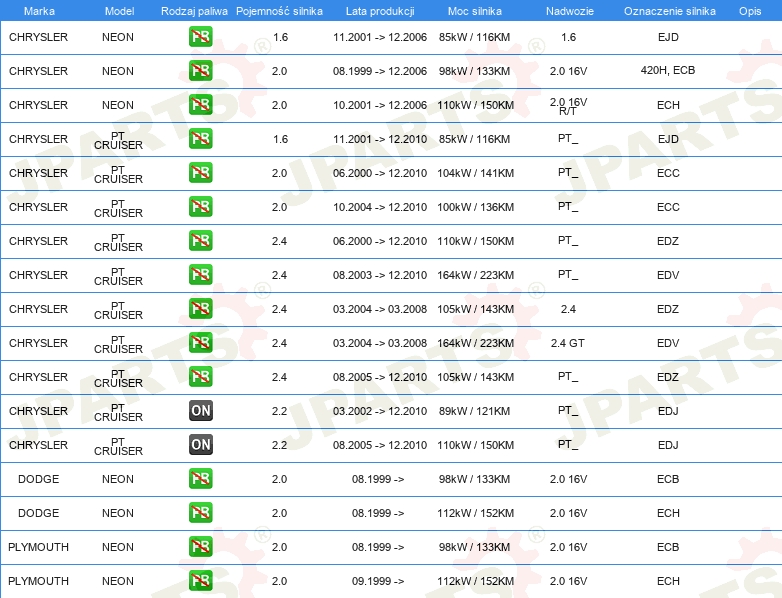This screenshot has height=598, width=782.
Task: Click petrol icon in Plymouth Neon ECH row
Action: tap(200, 581)
